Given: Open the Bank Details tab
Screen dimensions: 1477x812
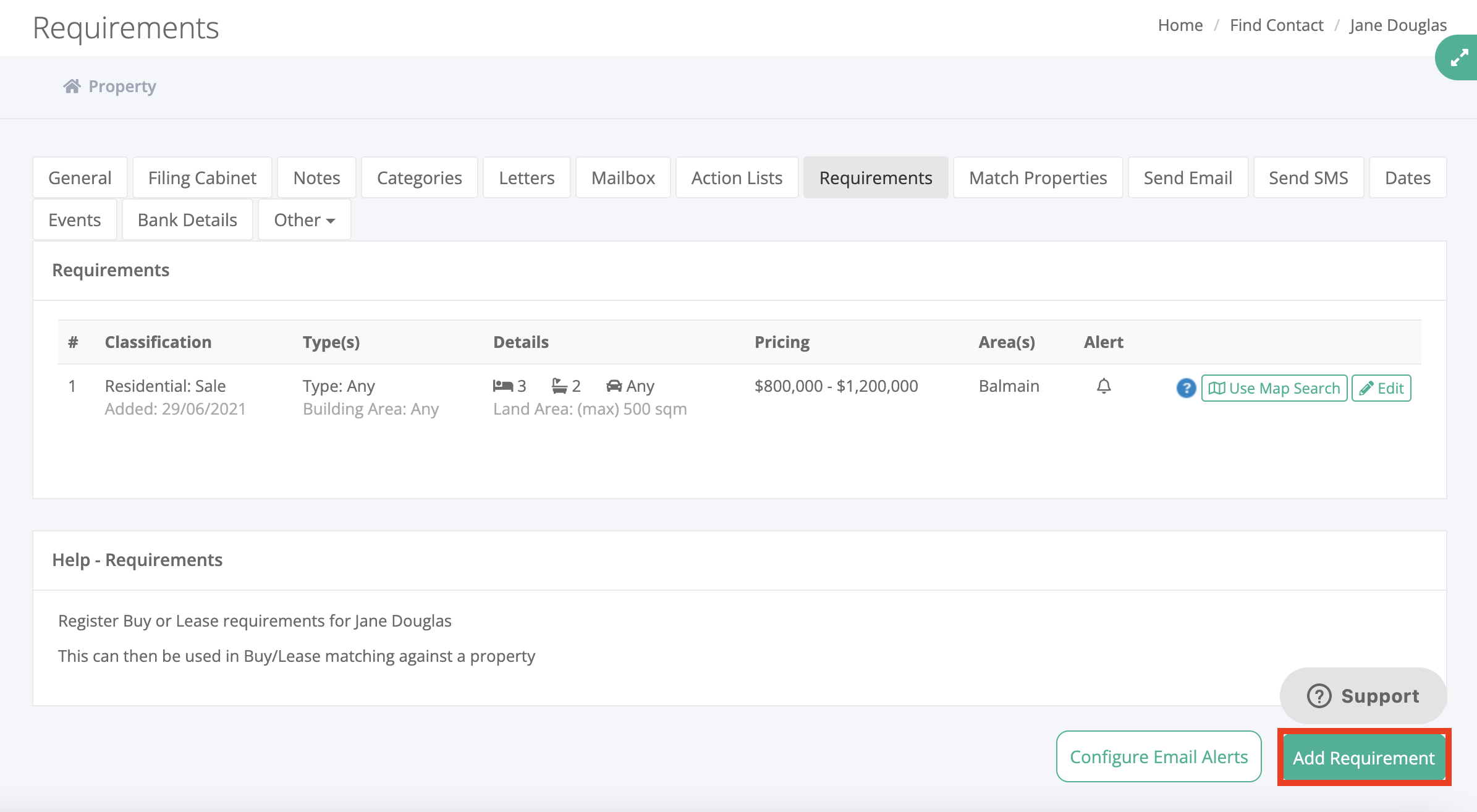Looking at the screenshot, I should click(x=187, y=220).
